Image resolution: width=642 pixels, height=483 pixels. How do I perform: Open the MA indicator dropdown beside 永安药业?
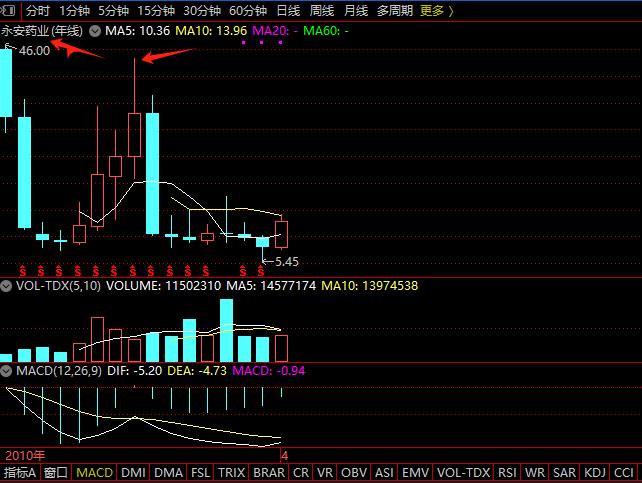(95, 31)
